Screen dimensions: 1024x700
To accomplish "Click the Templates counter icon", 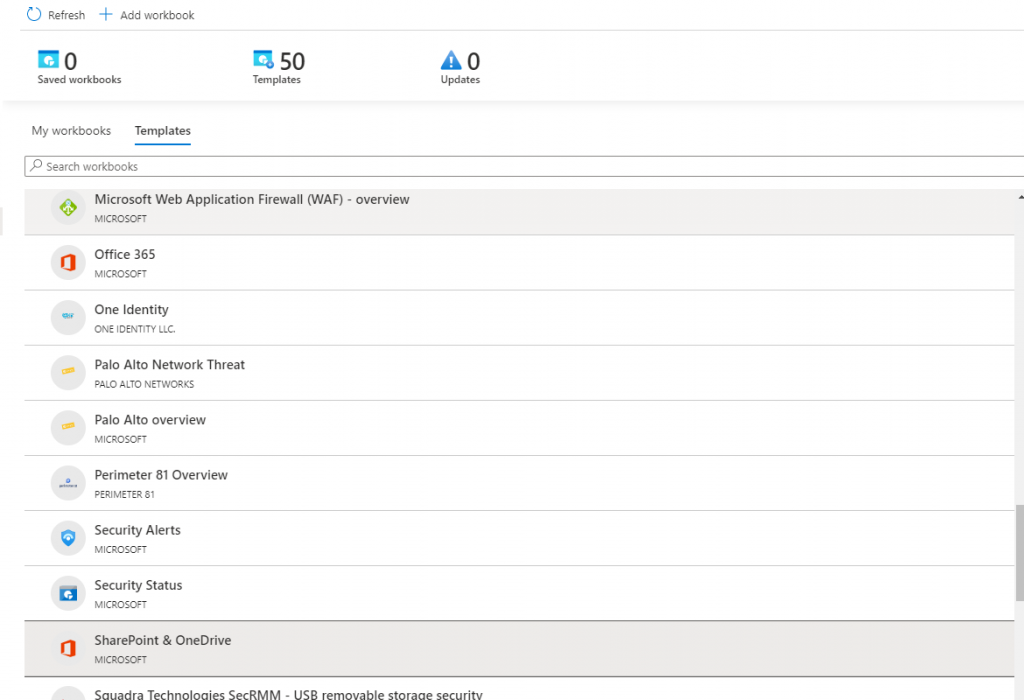I will 263,59.
